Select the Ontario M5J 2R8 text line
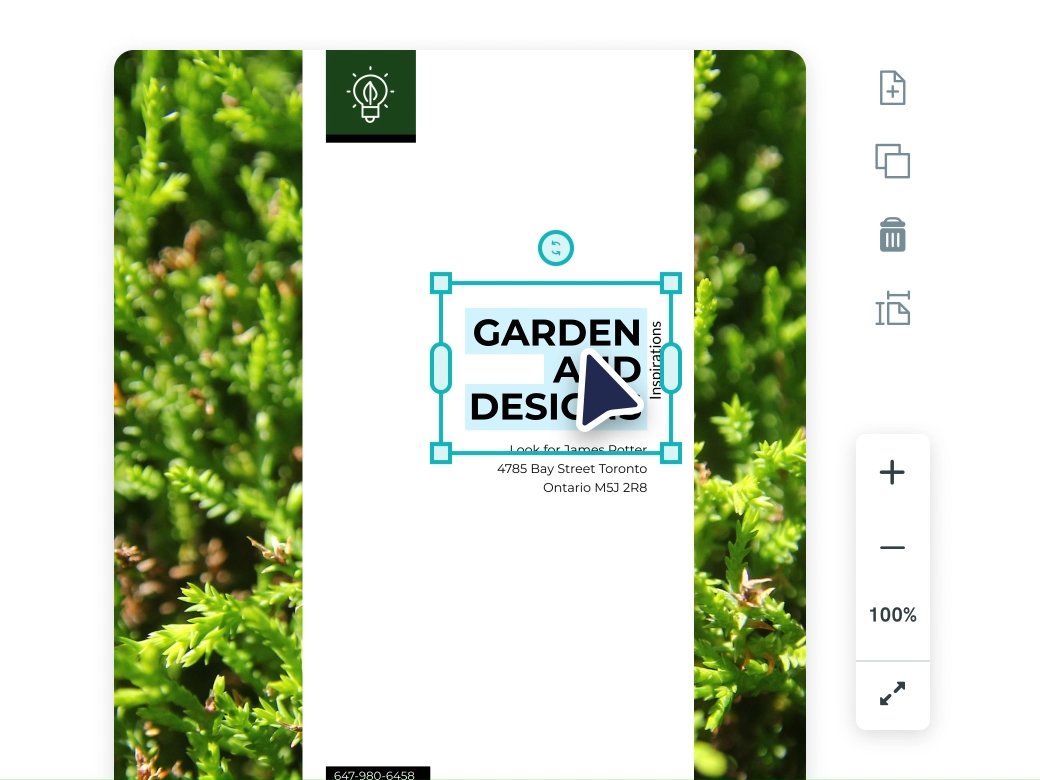Viewport: 1040px width, 780px height. (595, 488)
